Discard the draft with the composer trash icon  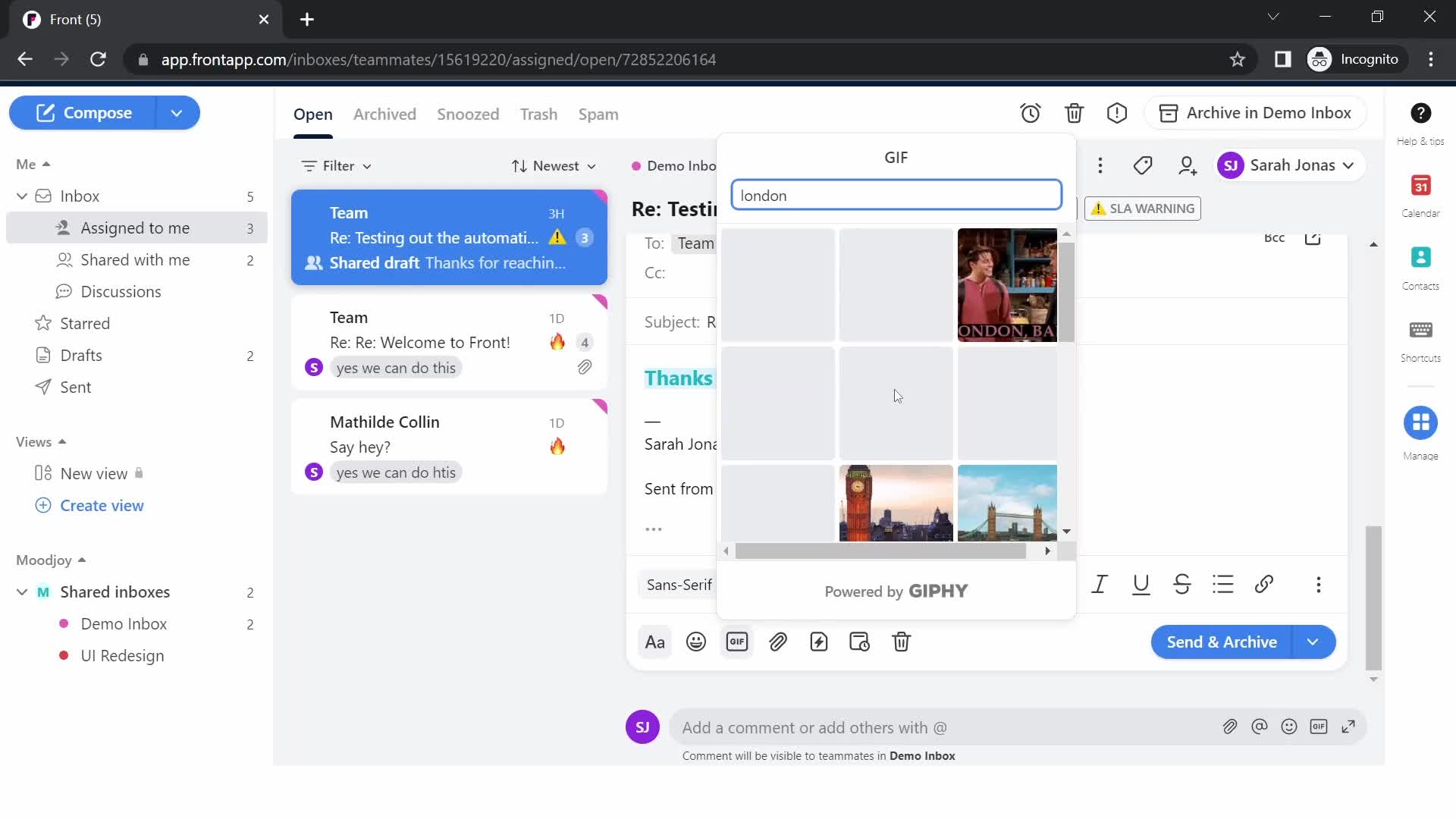point(901,642)
